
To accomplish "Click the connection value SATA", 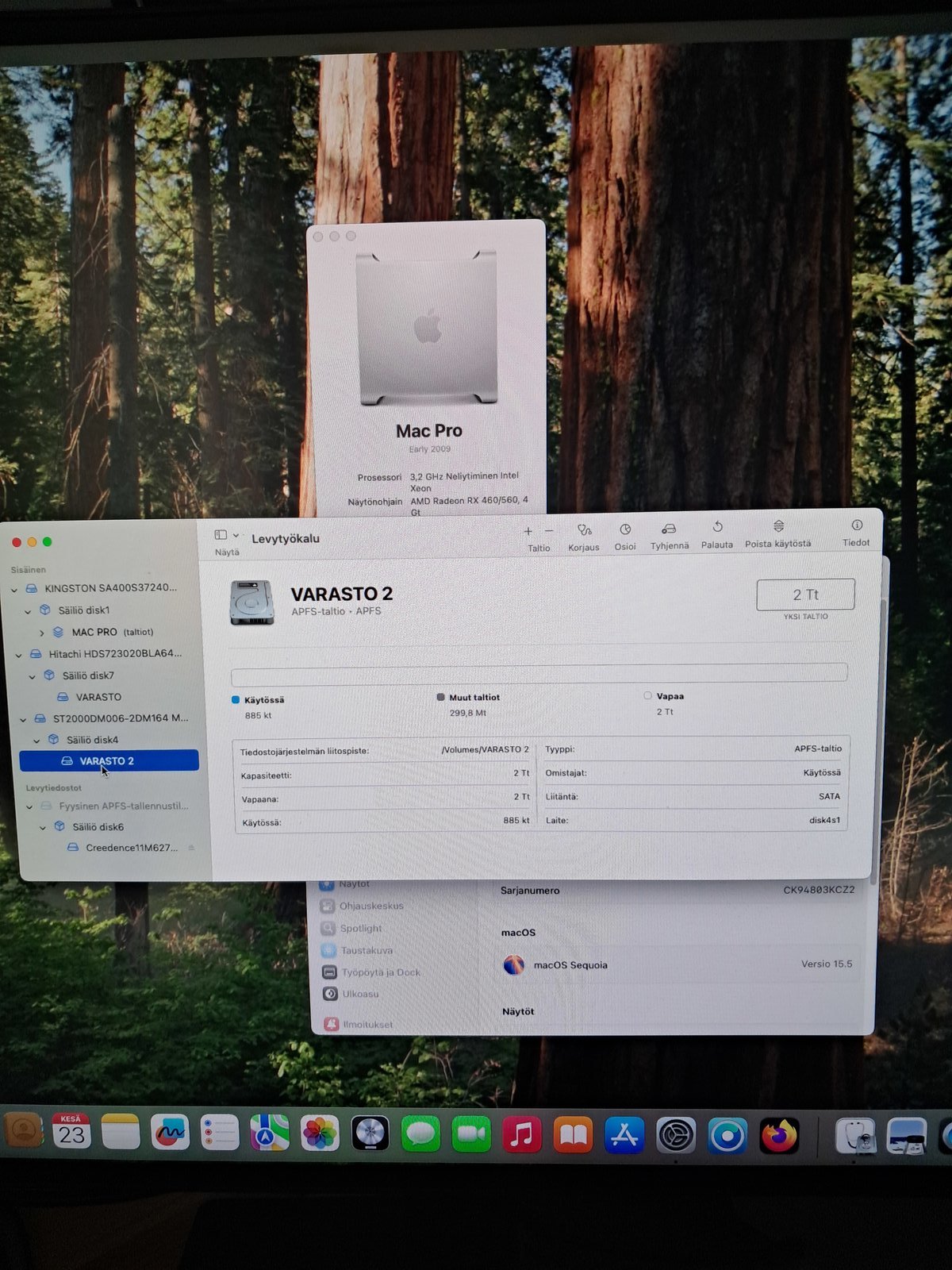I will [829, 796].
